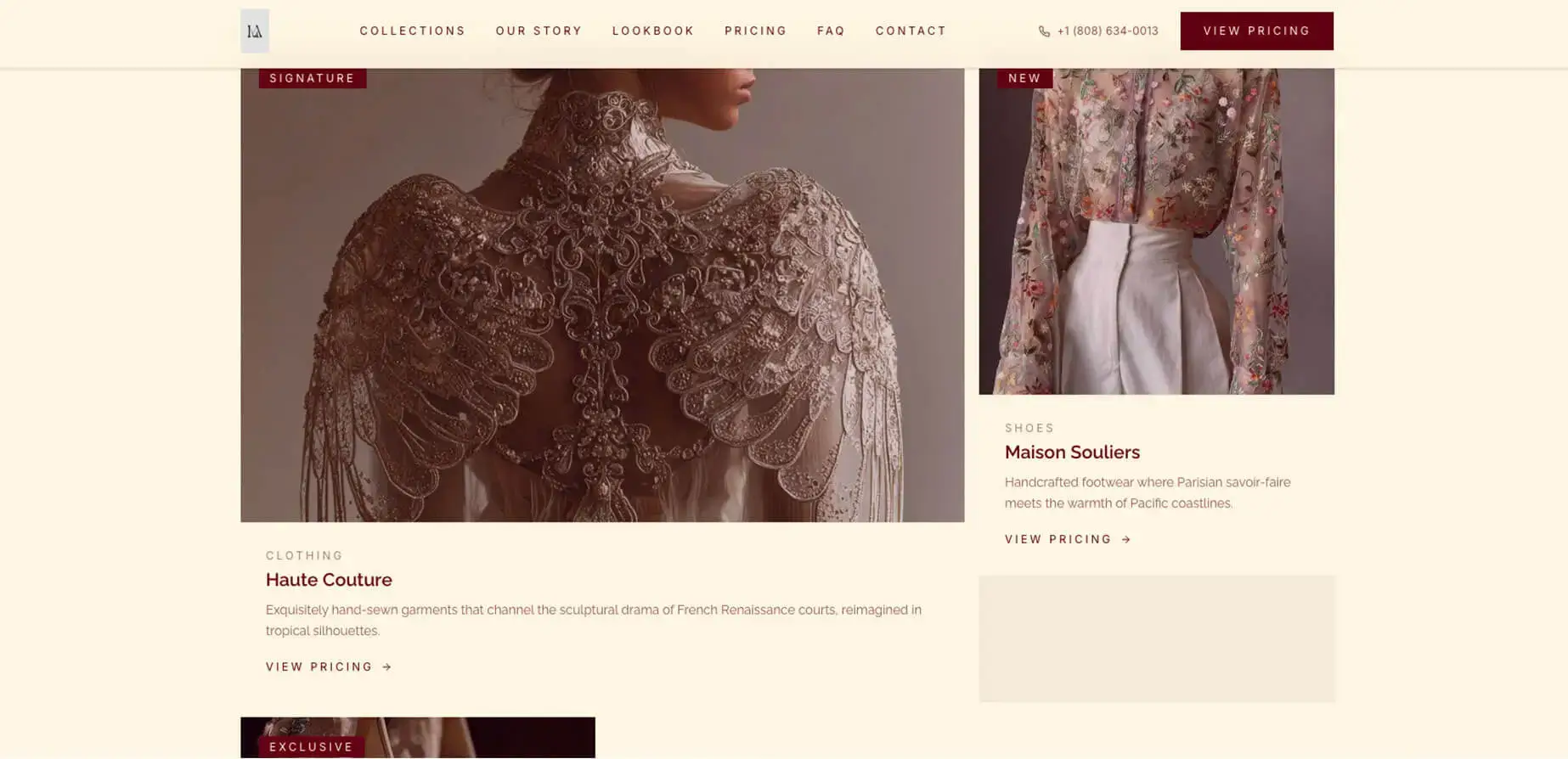
Task: Click View Pricing under Maison Souliers
Action: click(1068, 540)
